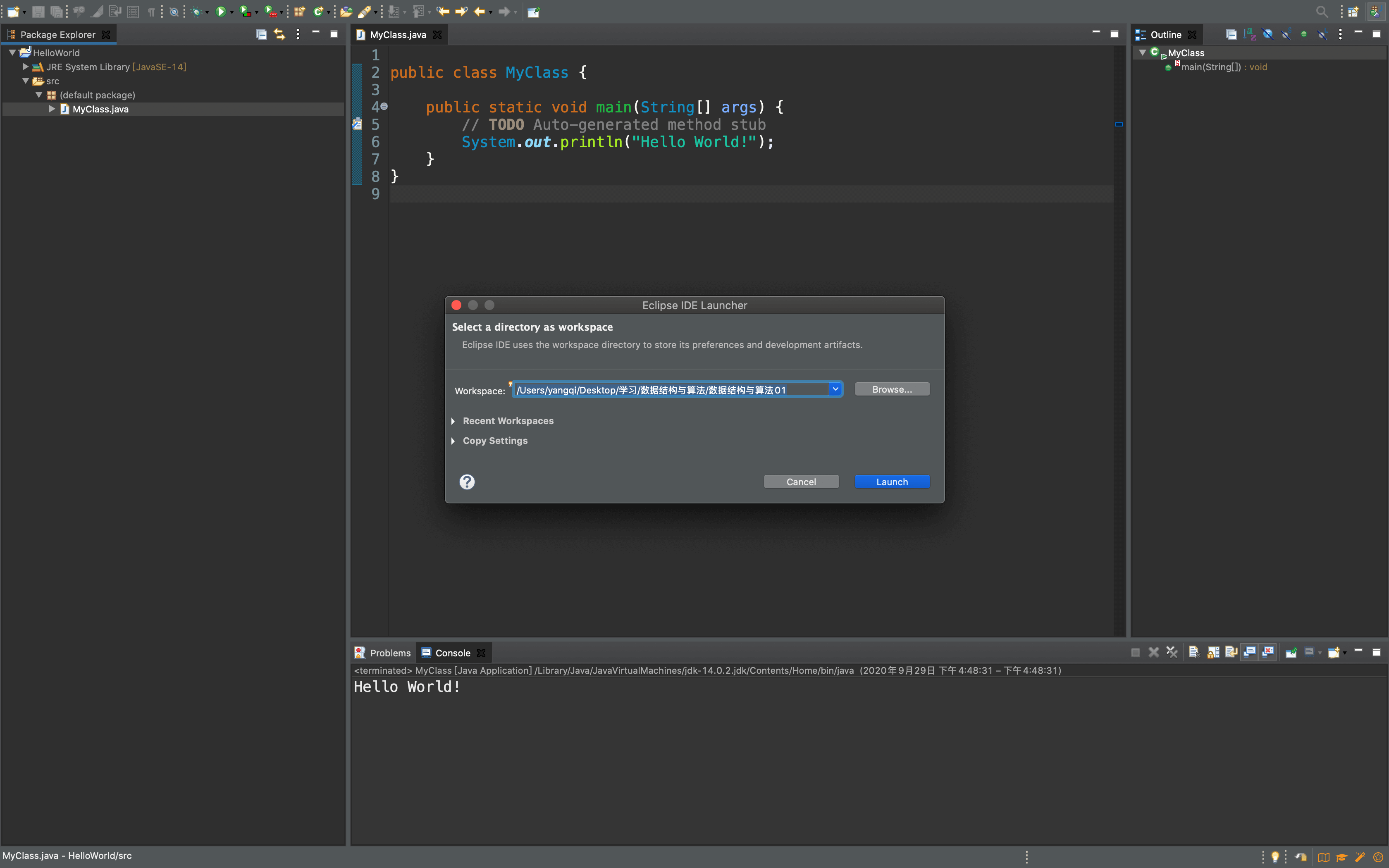Image resolution: width=1389 pixels, height=868 pixels.
Task: Expand Copy Settings section
Action: [453, 441]
